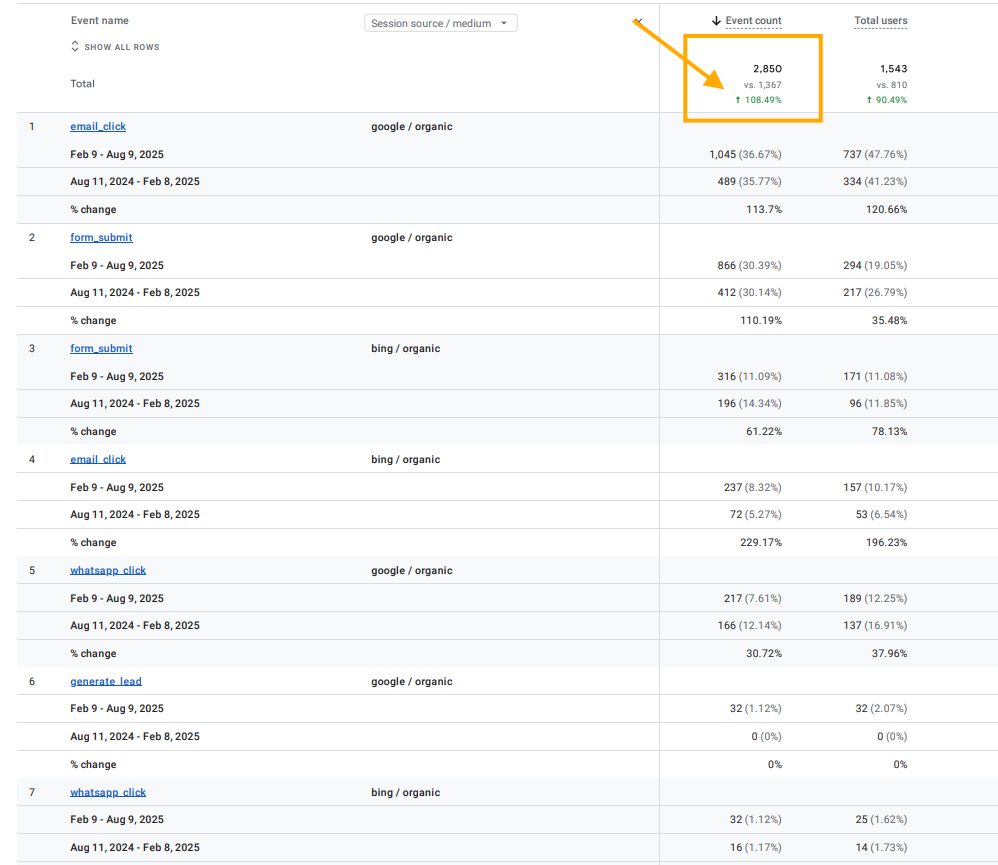Click the 30.72% change value
Image resolution: width=998 pixels, height=865 pixels.
tap(764, 653)
